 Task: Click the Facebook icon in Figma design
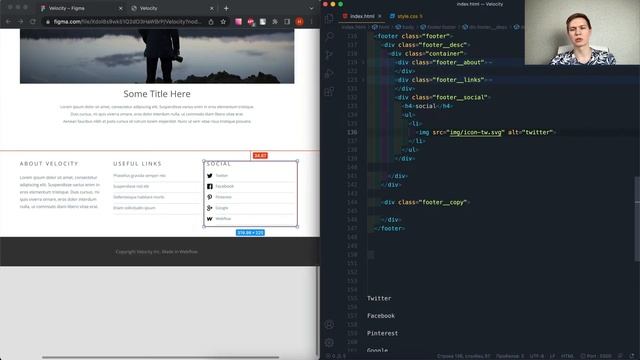209,186
